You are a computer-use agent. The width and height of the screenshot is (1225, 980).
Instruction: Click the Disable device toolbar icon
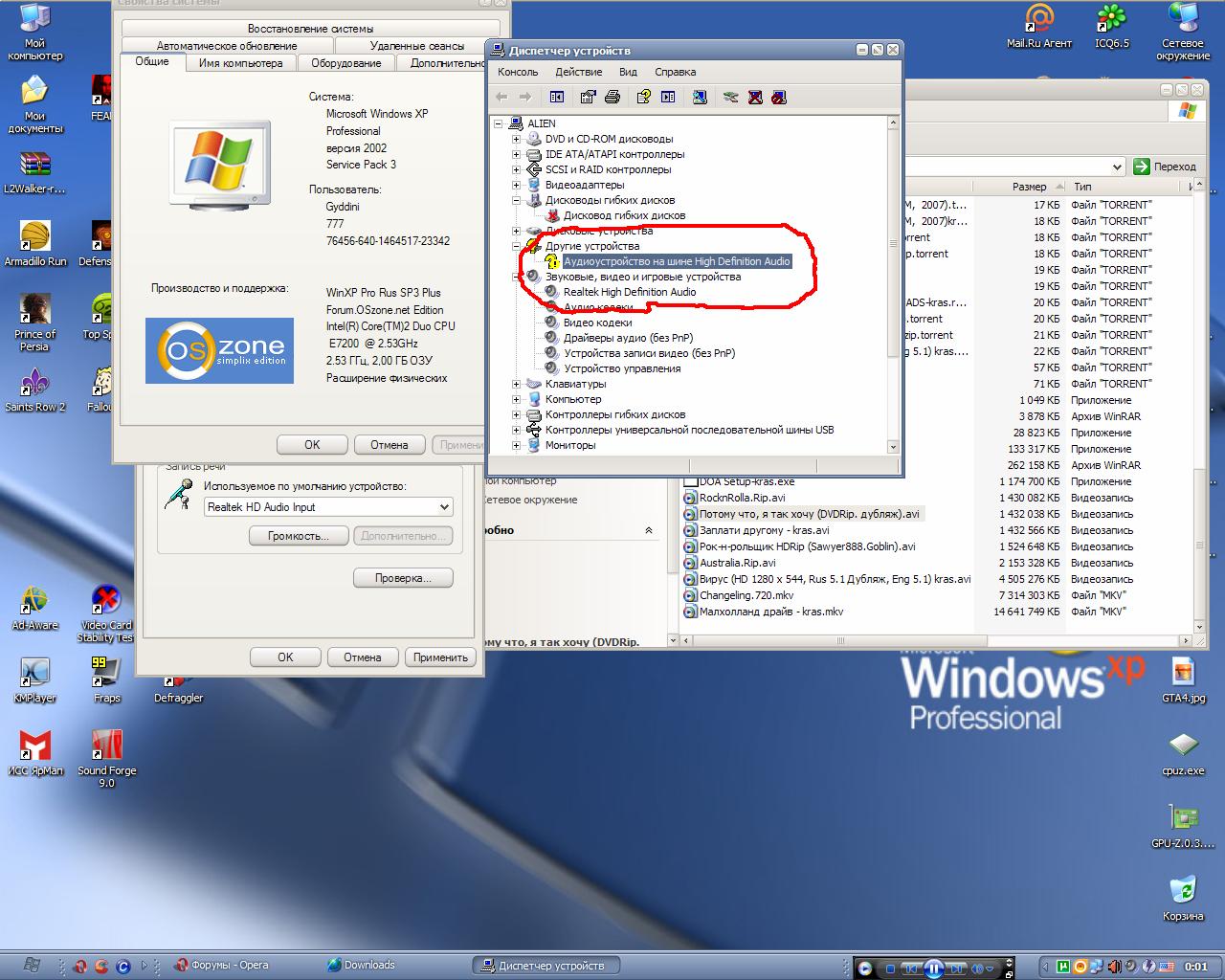779,97
